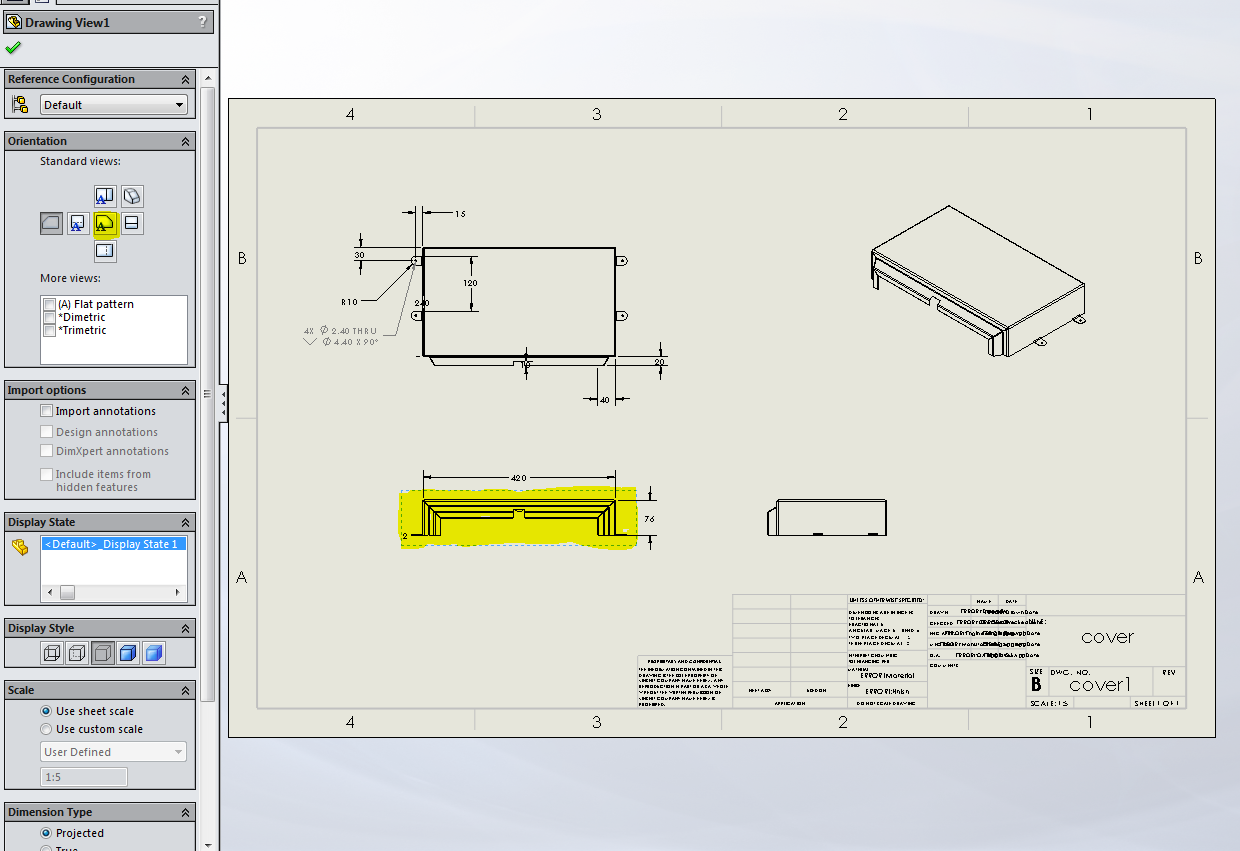The width and height of the screenshot is (1240, 851).
Task: Select the Isometric standard view icon
Action: pyautogui.click(x=132, y=196)
